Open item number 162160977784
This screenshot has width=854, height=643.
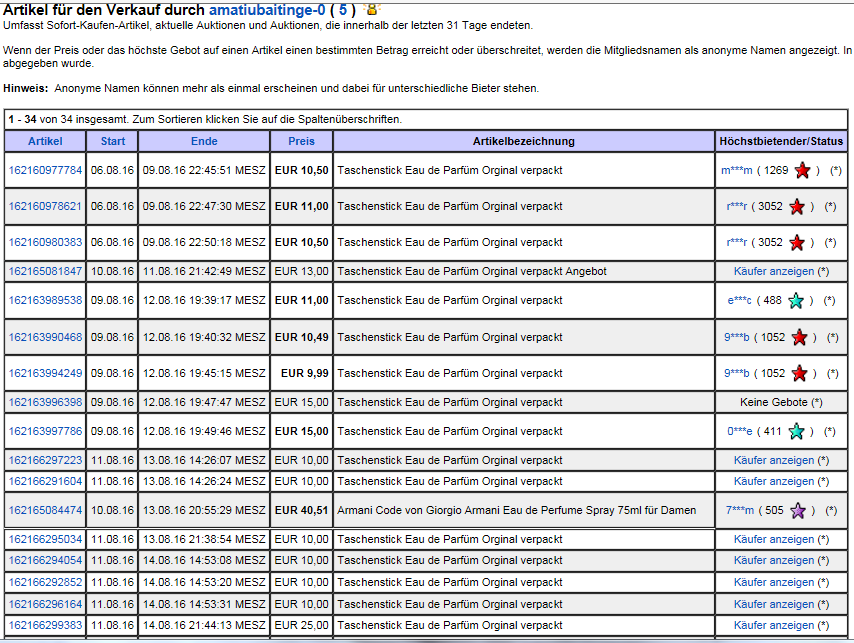45,170
